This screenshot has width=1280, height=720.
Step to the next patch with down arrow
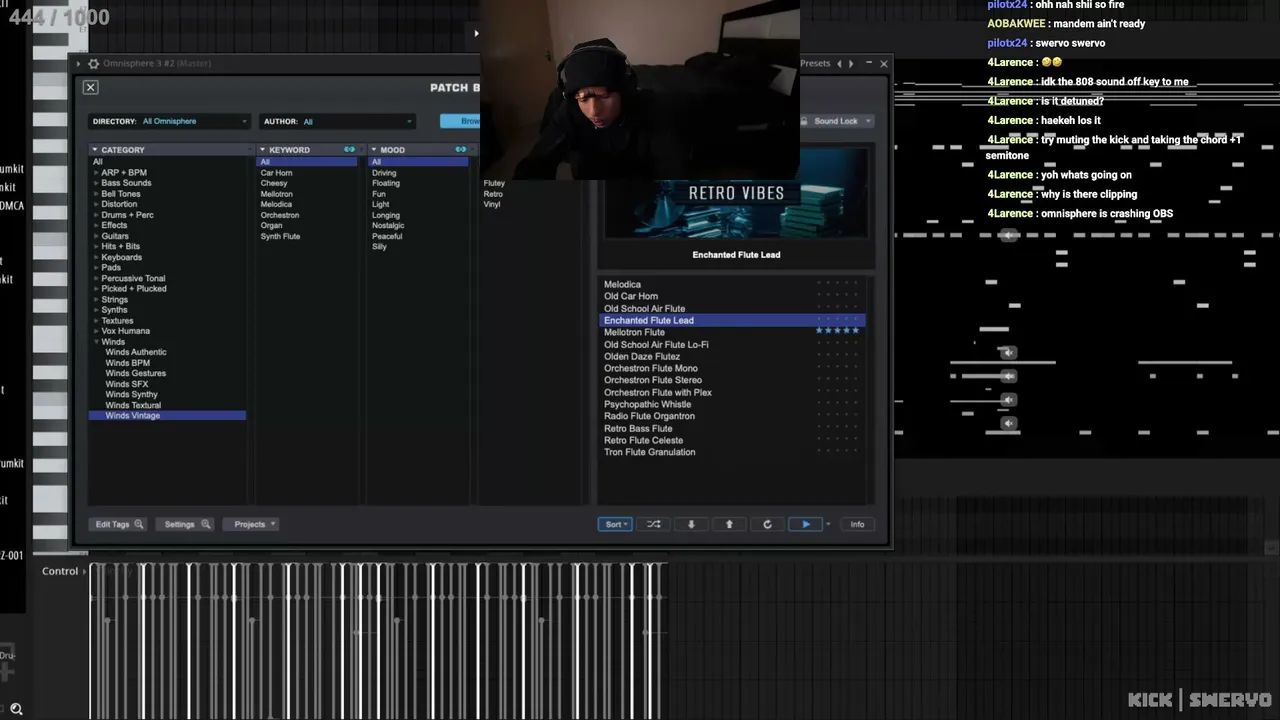[x=691, y=524]
